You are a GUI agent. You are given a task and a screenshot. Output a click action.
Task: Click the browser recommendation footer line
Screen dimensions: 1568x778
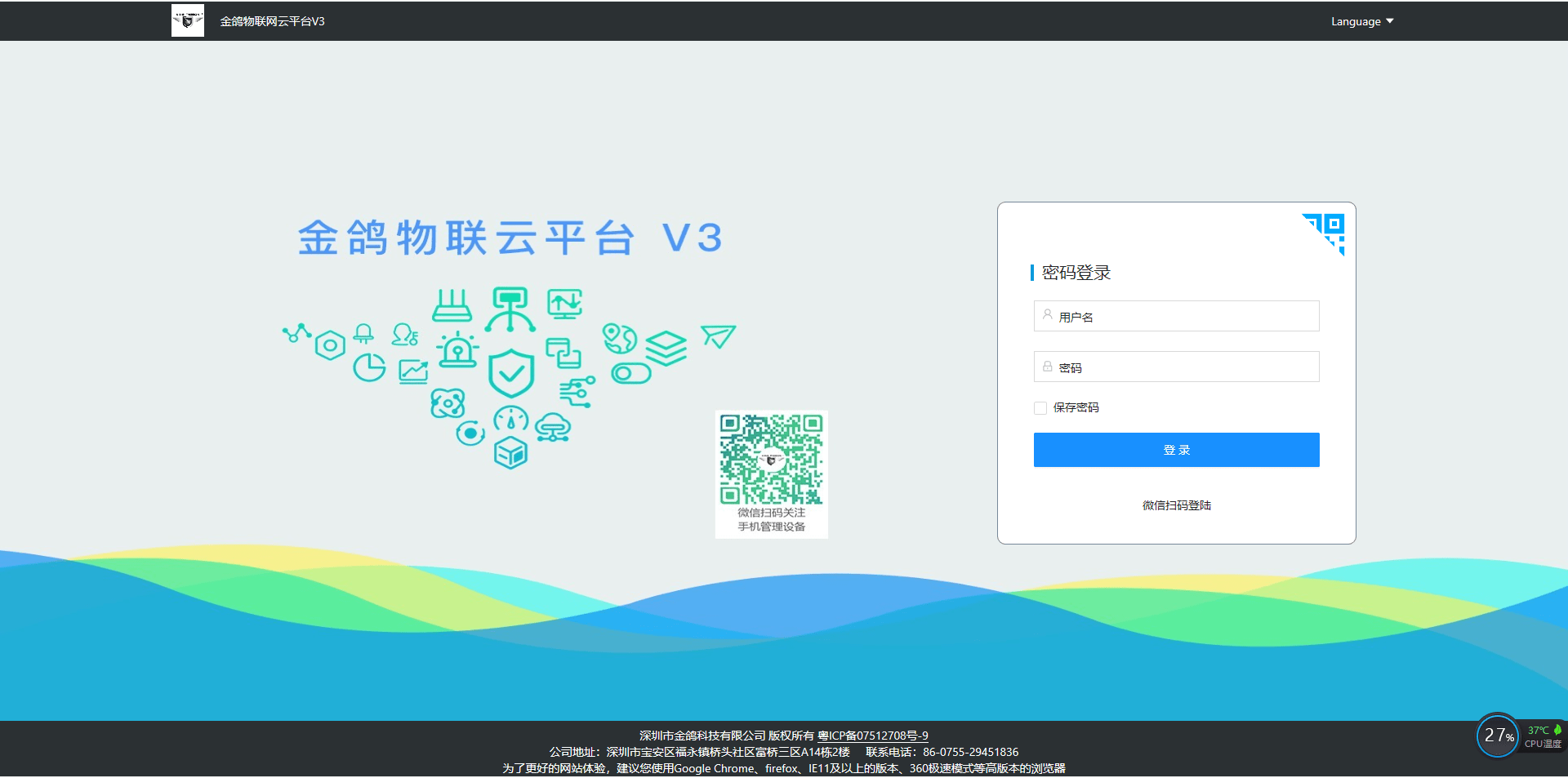783,768
